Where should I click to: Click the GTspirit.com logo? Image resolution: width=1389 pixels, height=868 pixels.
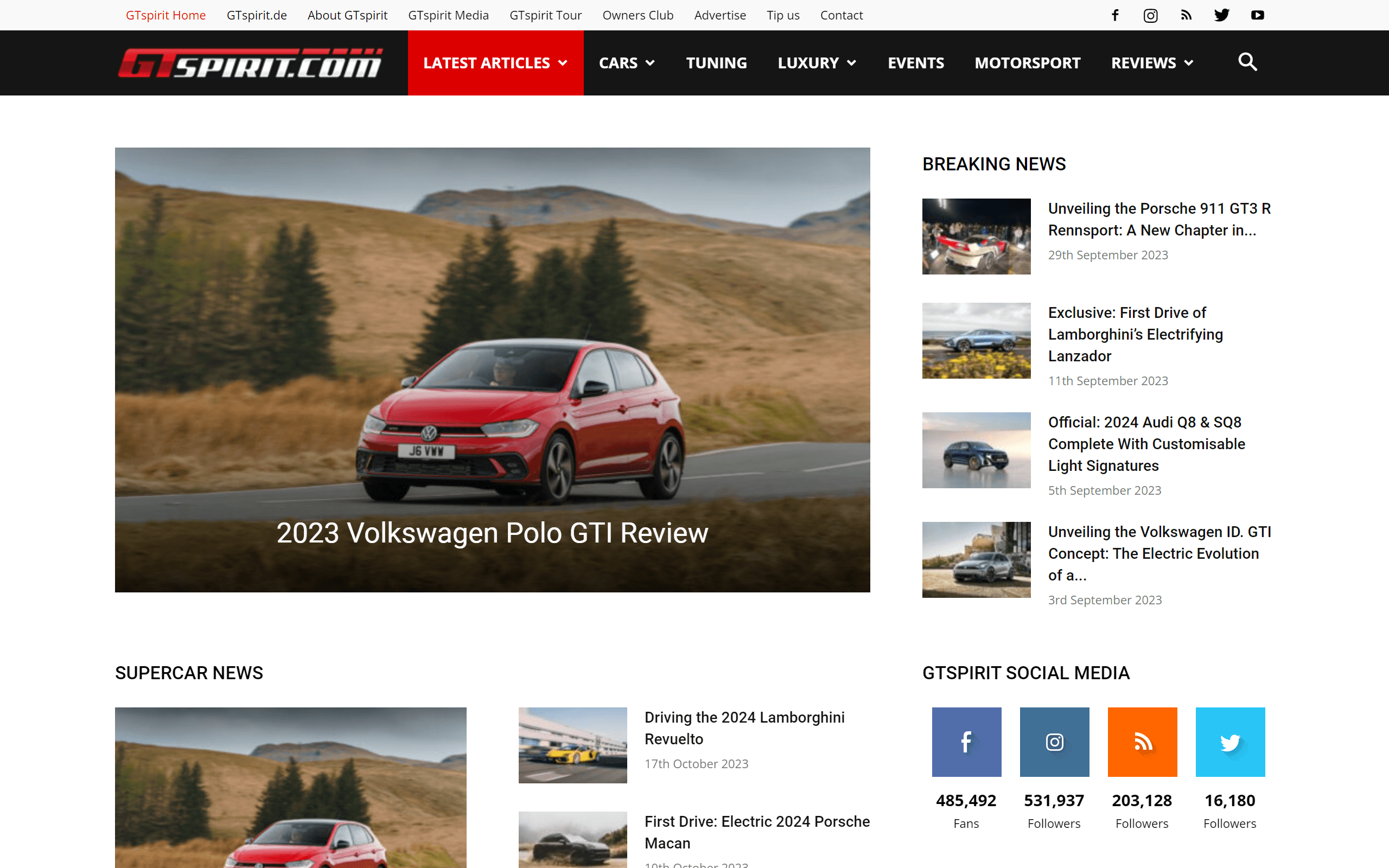[x=250, y=62]
